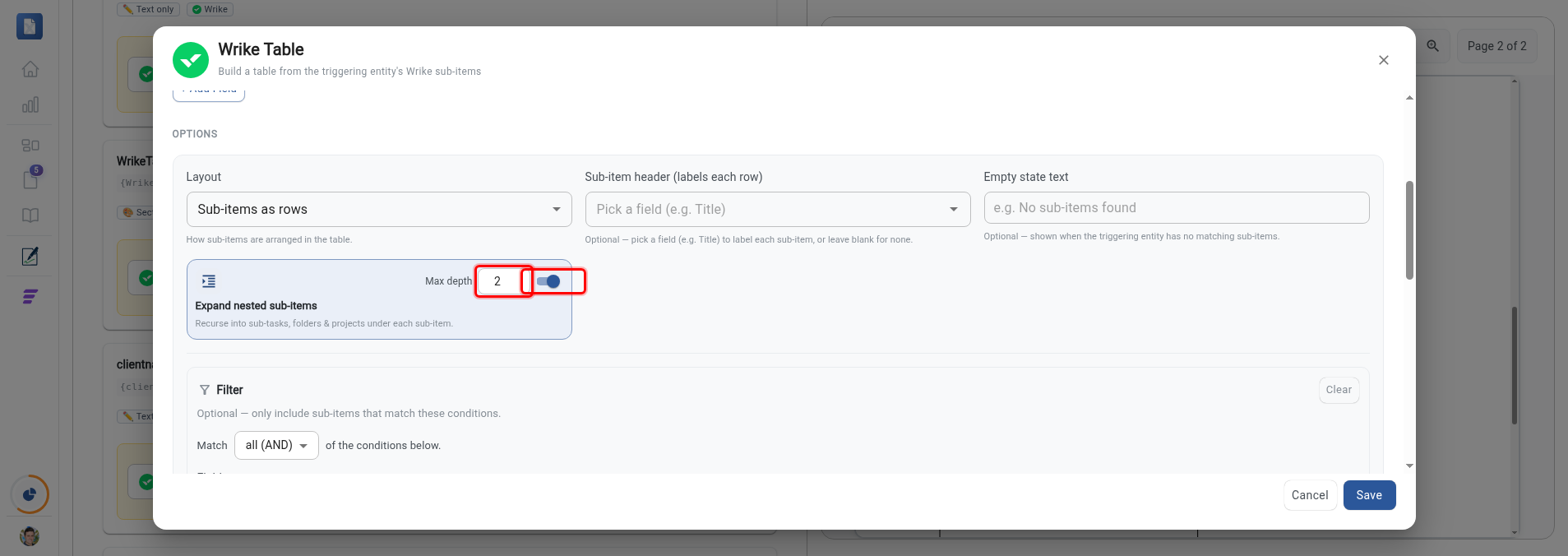Open the clipboard icon with the 5 badge
This screenshot has width=1568, height=556.
pyautogui.click(x=30, y=178)
